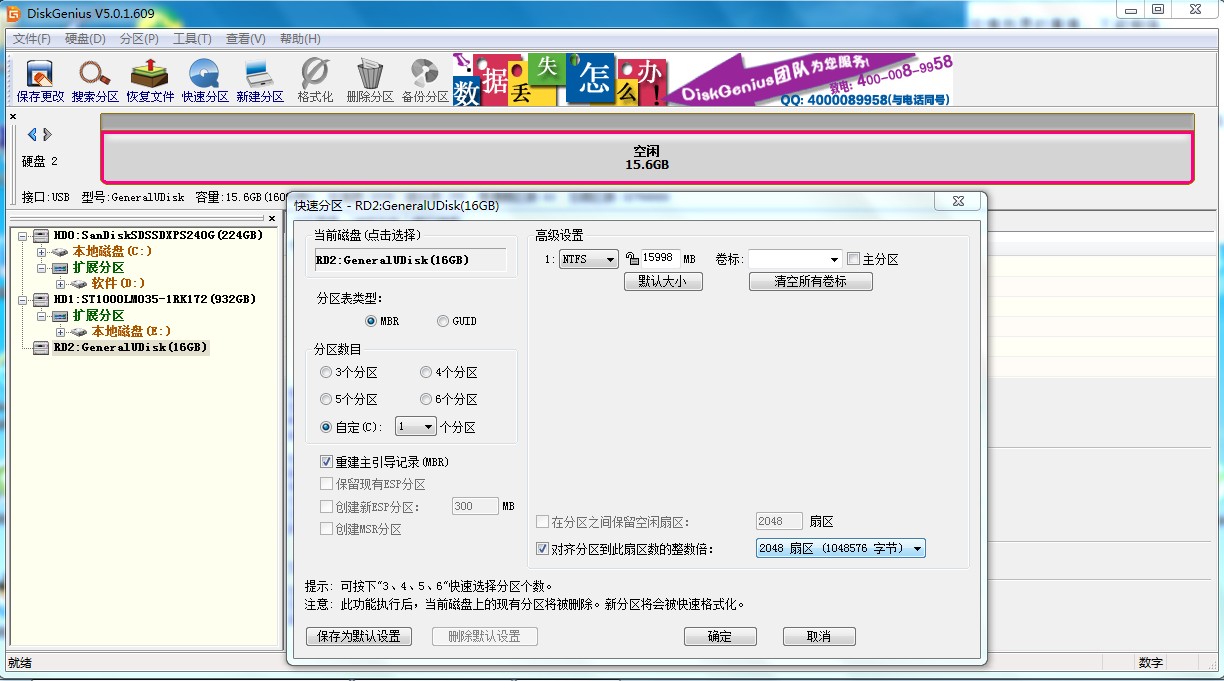
Task: Expand the 本地磁盘(C:) tree node
Action: pos(42,251)
